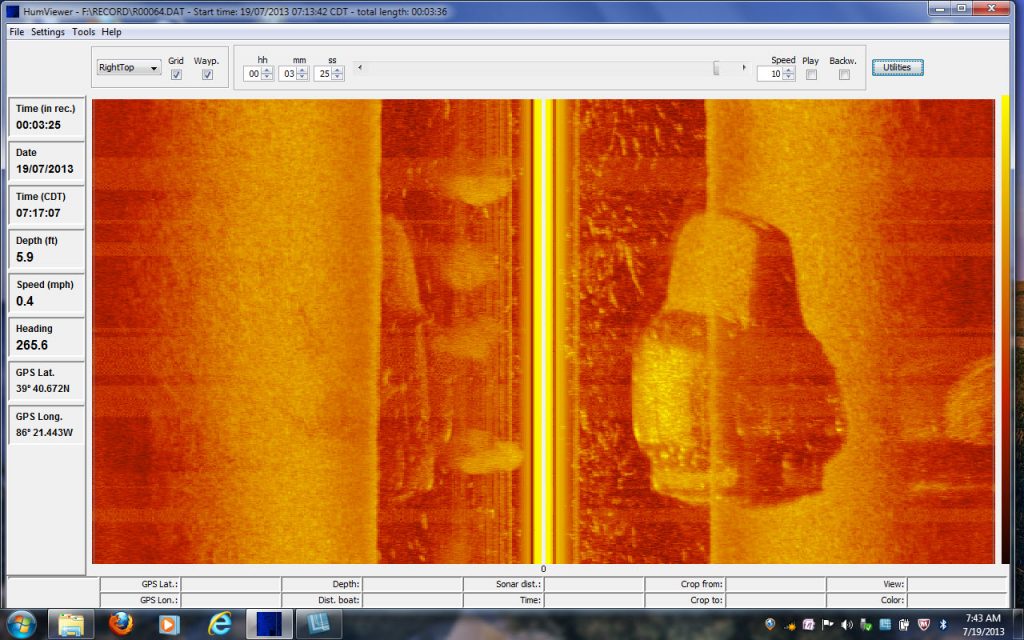The width and height of the screenshot is (1024, 640).
Task: Click the Utilities button
Action: pos(897,68)
